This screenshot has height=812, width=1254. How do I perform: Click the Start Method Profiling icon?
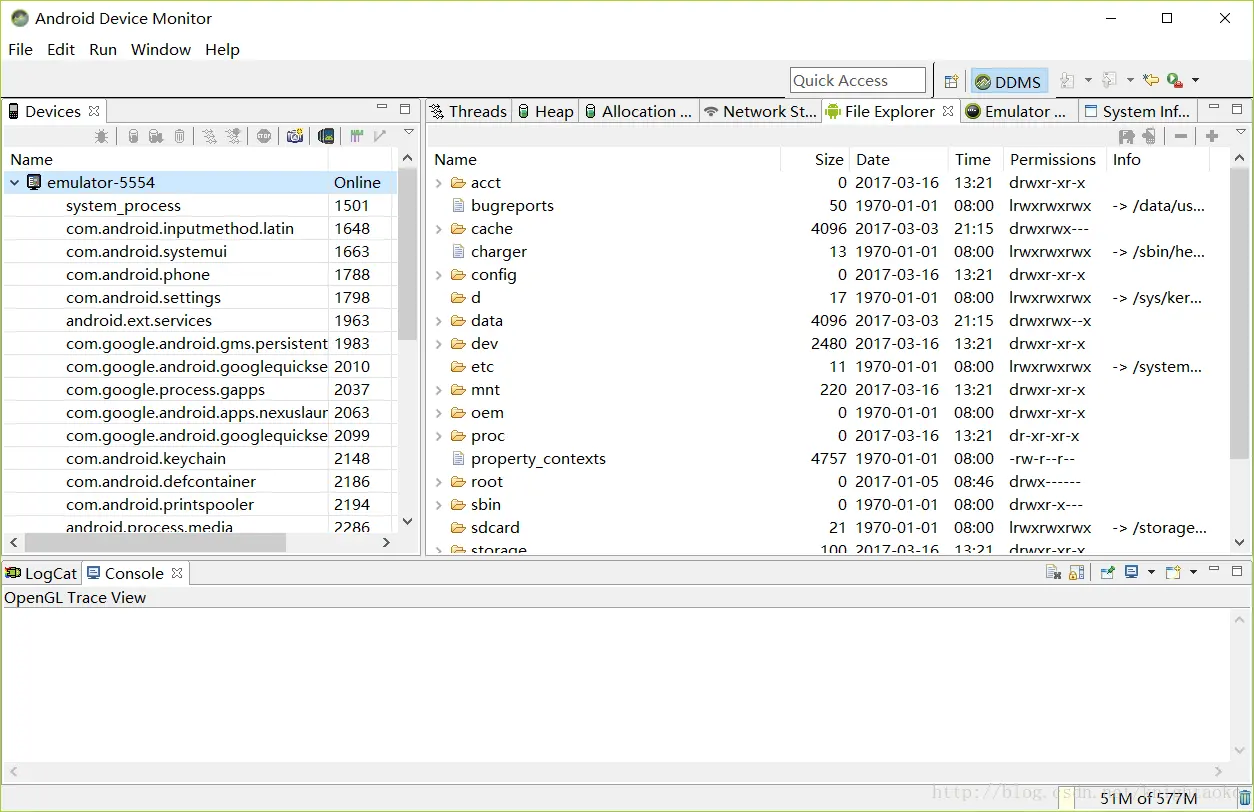[x=233, y=136]
